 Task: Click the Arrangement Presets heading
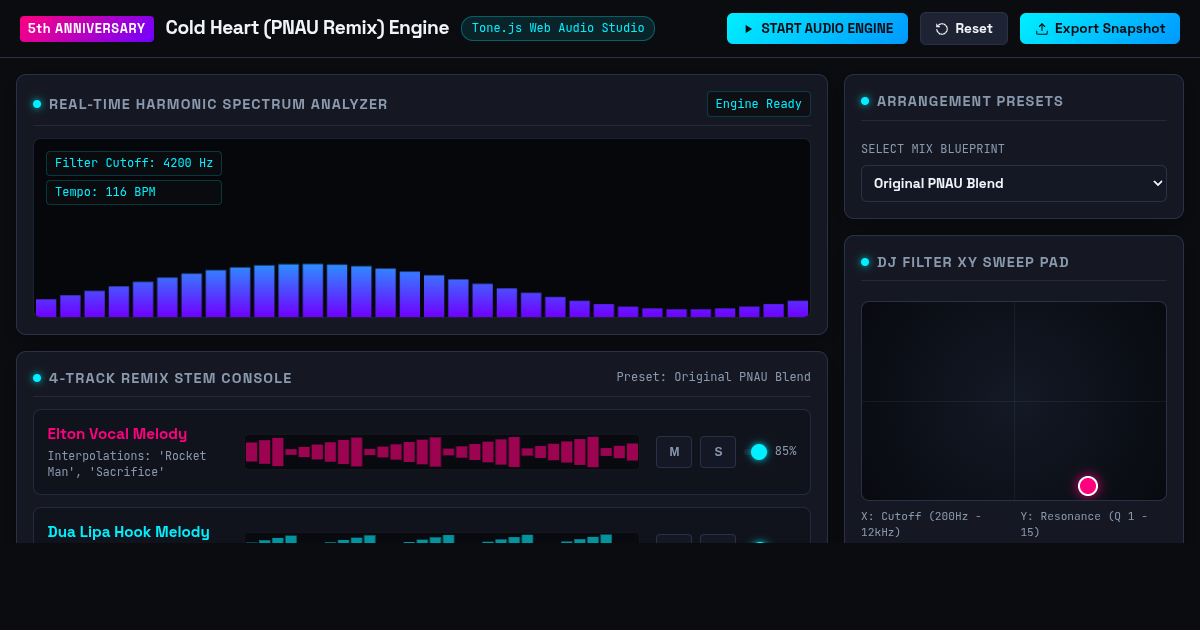[970, 101]
